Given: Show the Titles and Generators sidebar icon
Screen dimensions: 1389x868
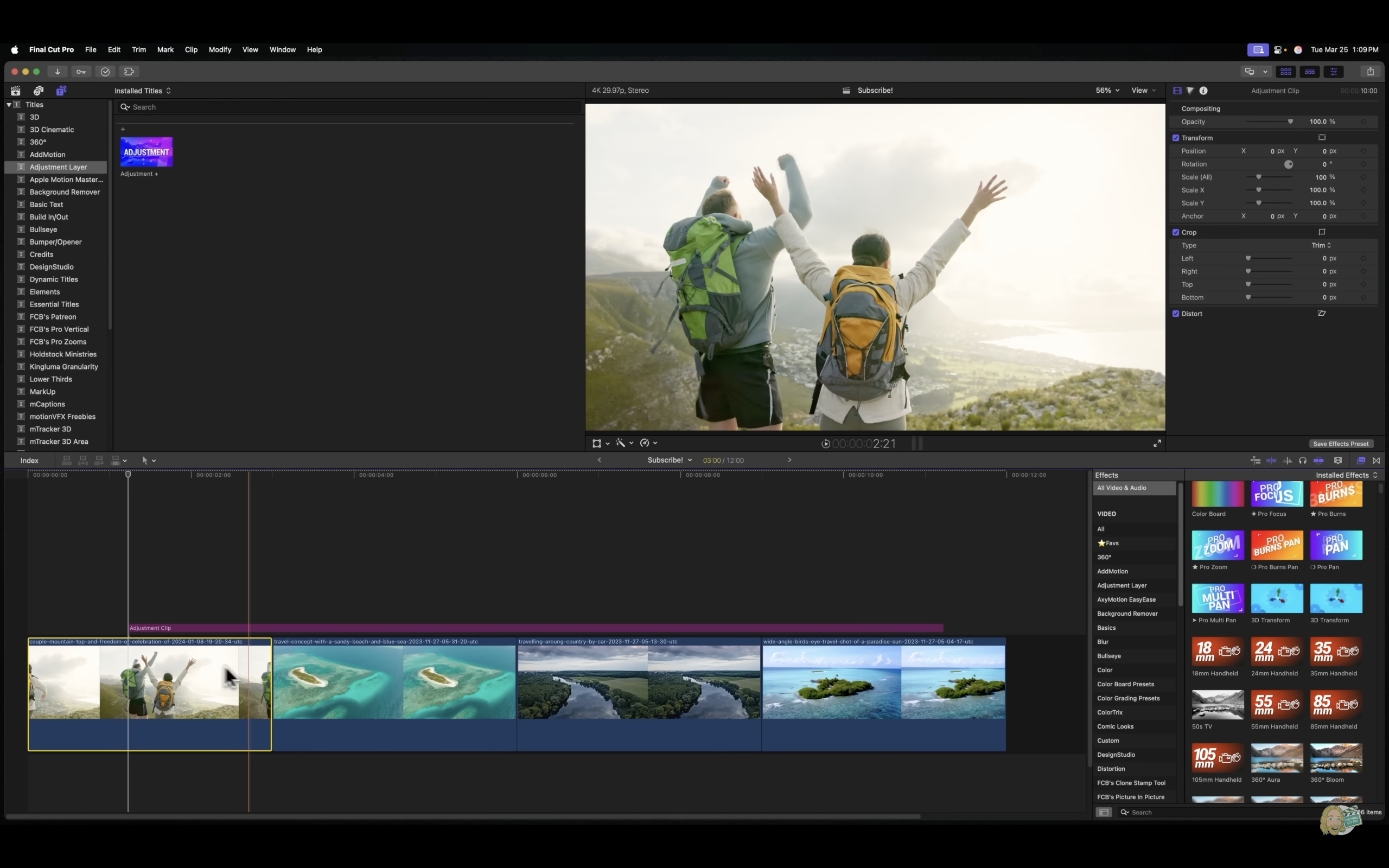Looking at the screenshot, I should pyautogui.click(x=61, y=91).
